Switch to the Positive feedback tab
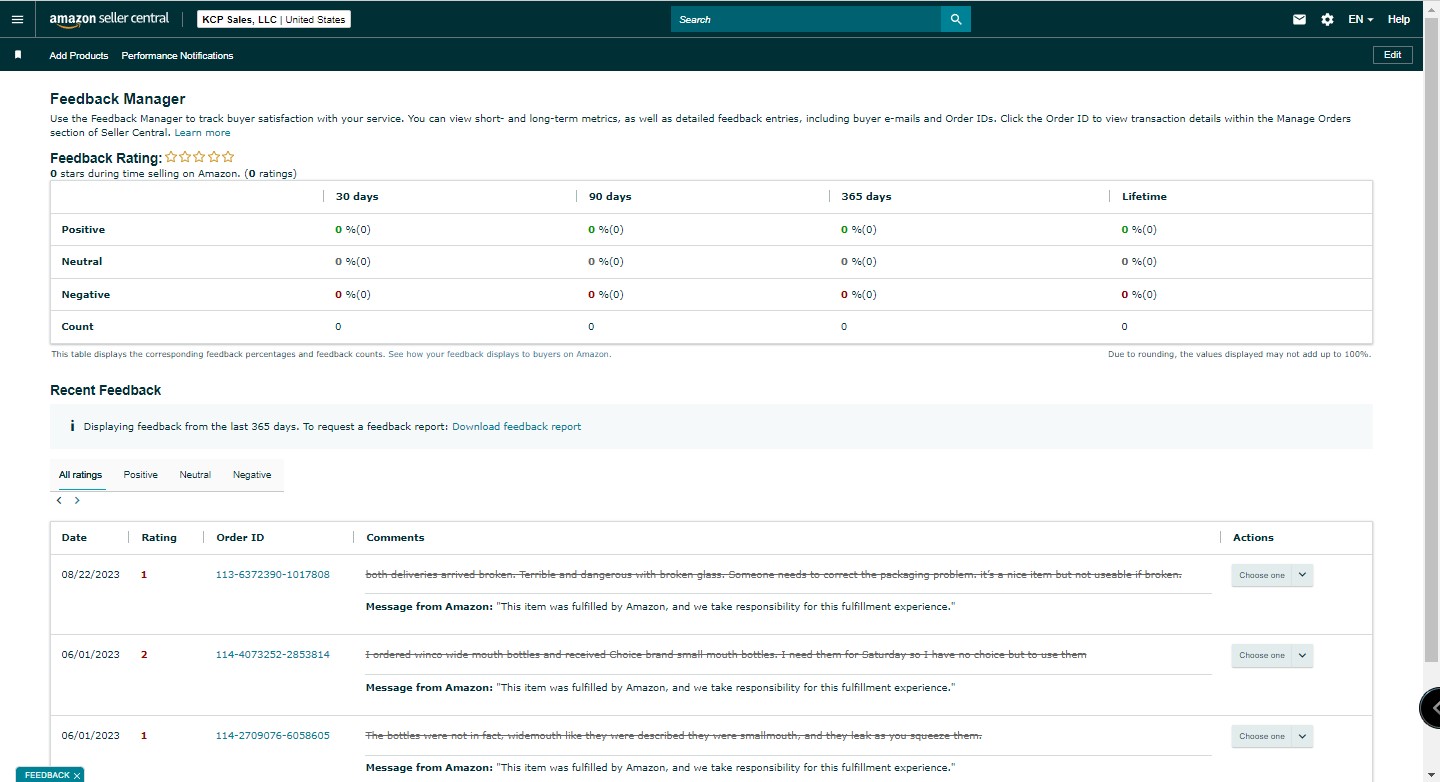This screenshot has width=1440, height=782. (141, 475)
